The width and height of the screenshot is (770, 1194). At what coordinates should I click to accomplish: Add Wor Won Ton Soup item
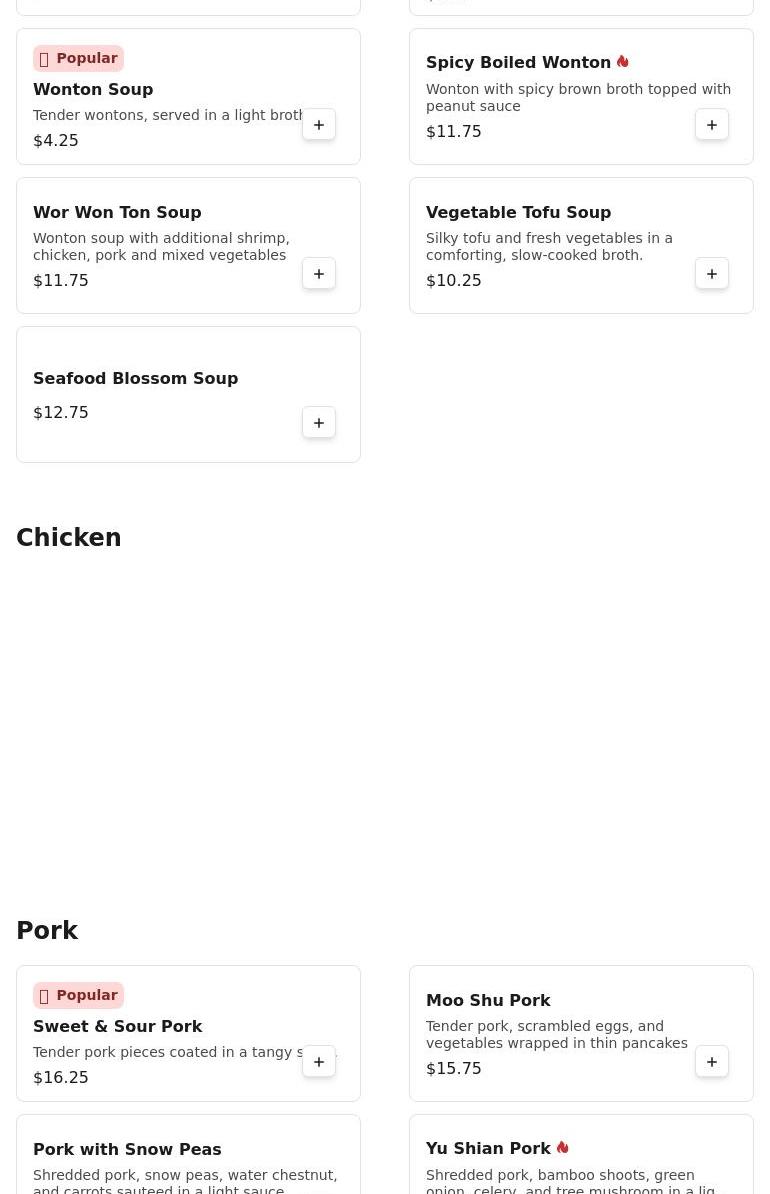(x=319, y=274)
